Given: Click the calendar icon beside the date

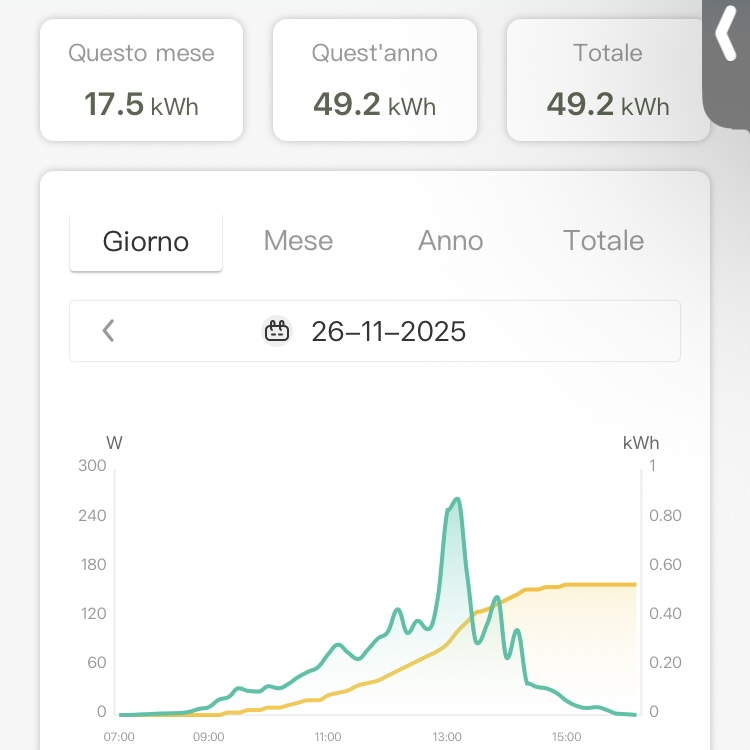Looking at the screenshot, I should click(x=277, y=331).
